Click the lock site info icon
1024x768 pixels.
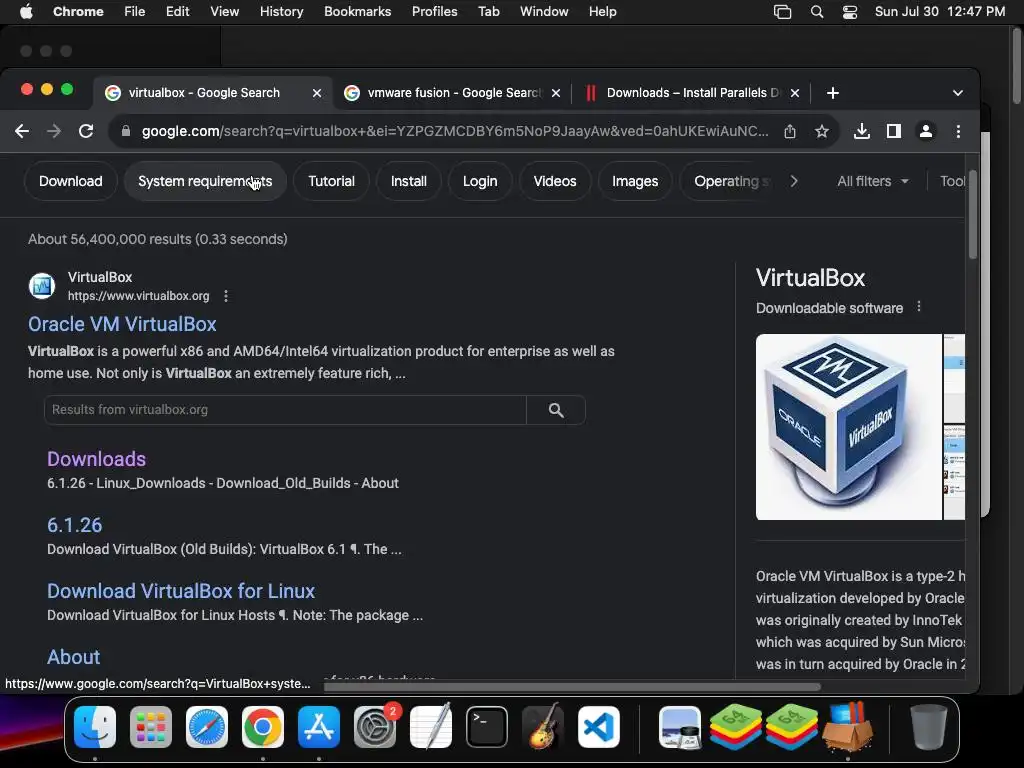(x=125, y=131)
